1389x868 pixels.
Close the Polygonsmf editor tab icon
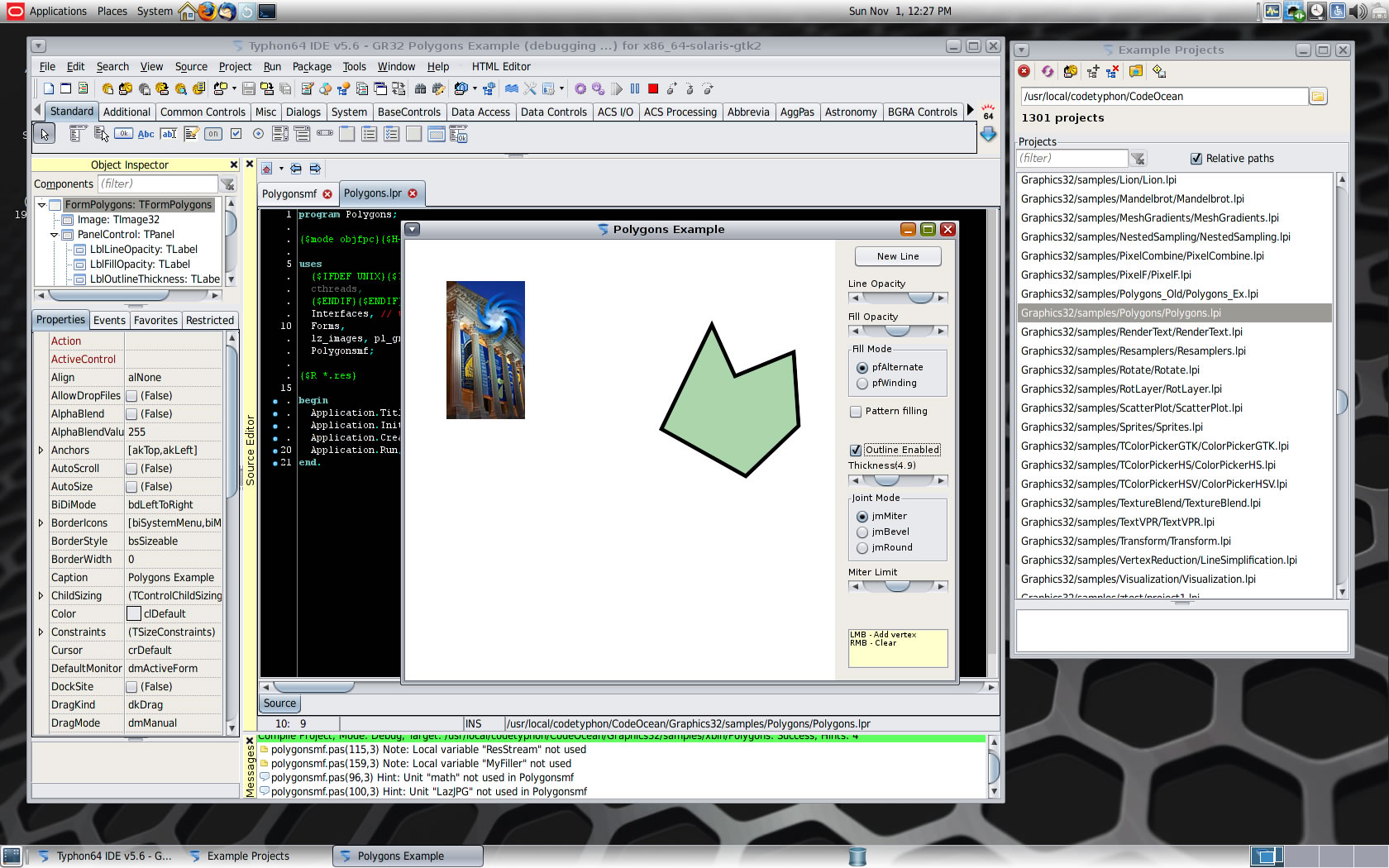pyautogui.click(x=327, y=194)
